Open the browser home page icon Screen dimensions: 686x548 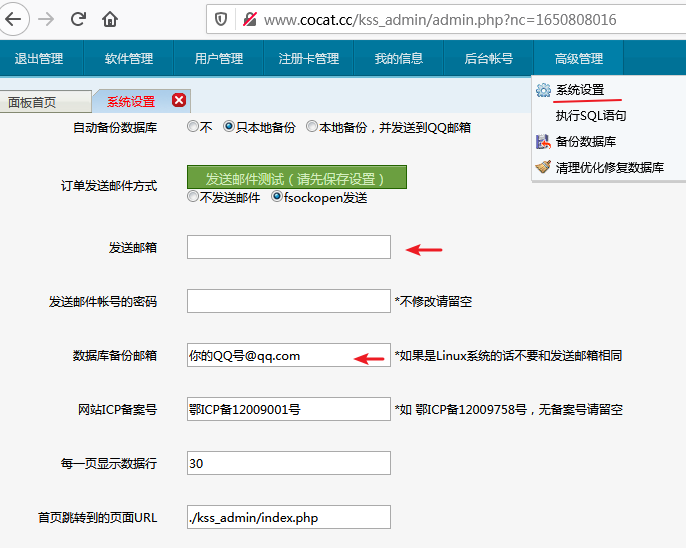[x=110, y=19]
